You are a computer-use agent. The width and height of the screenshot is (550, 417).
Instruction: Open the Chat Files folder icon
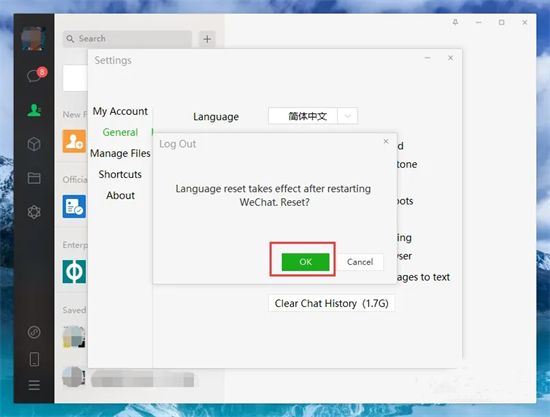(x=34, y=178)
